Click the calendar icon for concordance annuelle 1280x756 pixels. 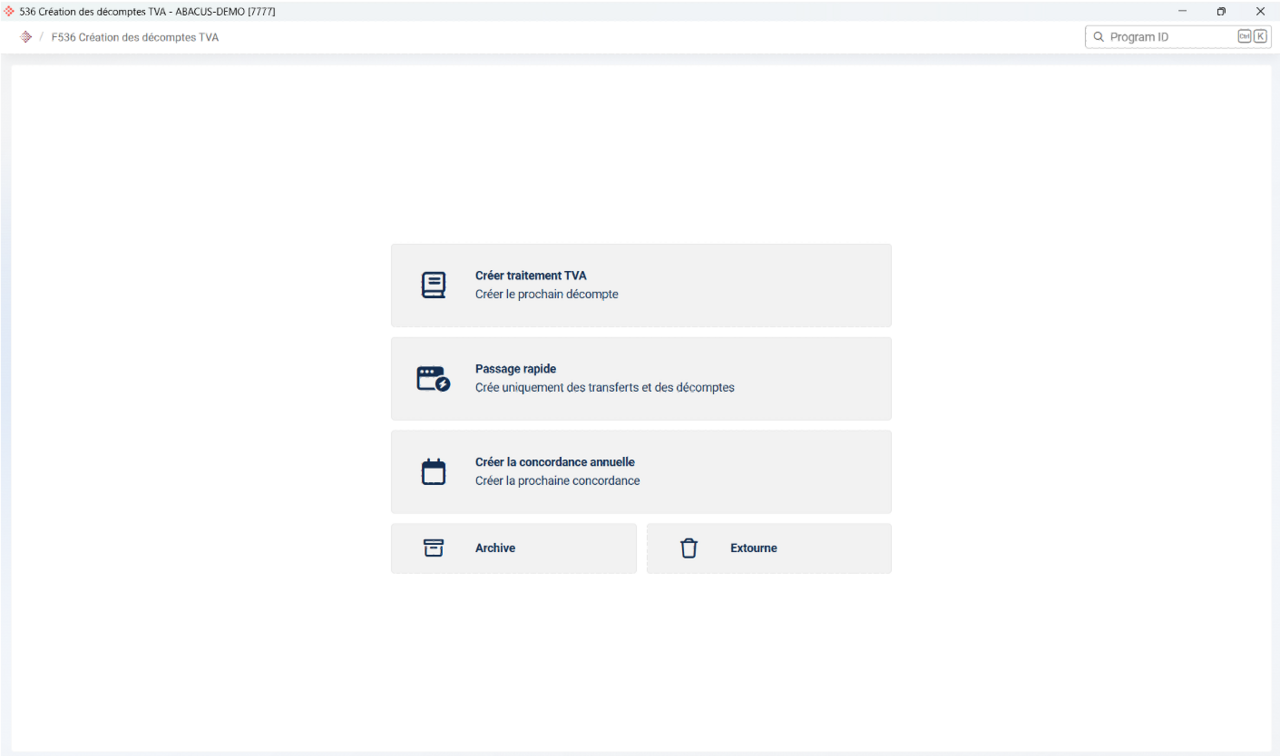coord(433,472)
